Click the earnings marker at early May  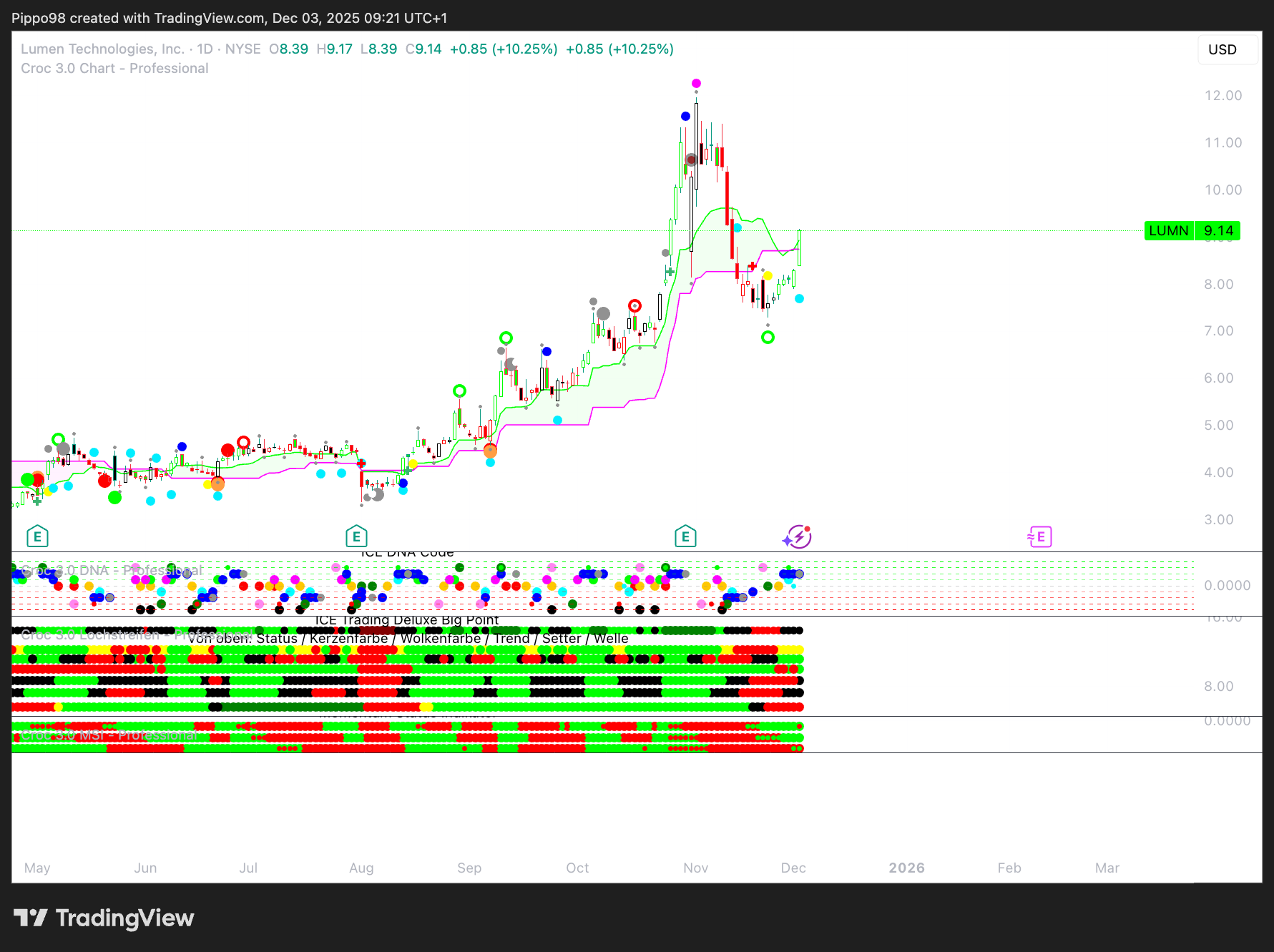pyautogui.click(x=37, y=536)
